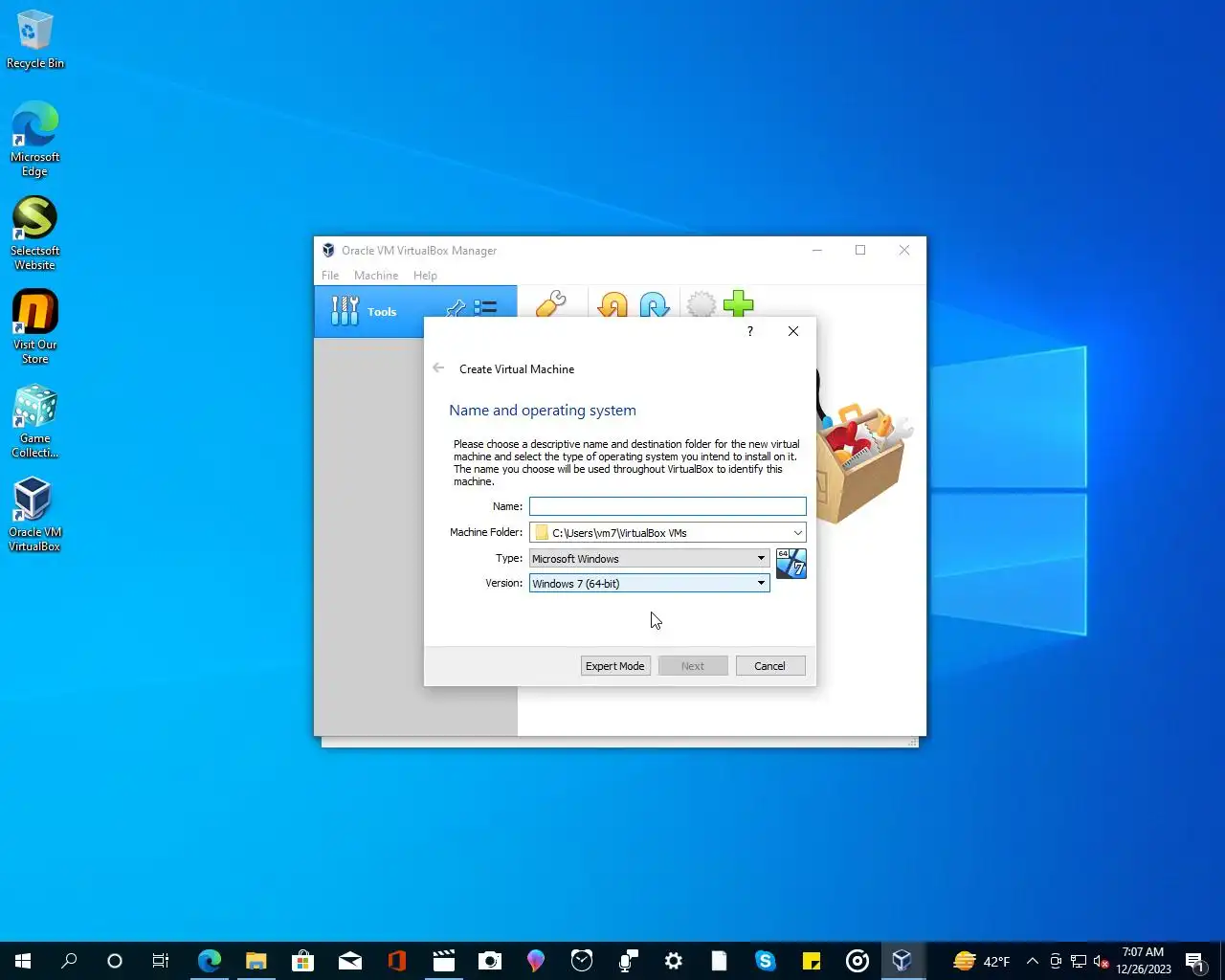Viewport: 1225px width, 980px height.
Task: Show hidden system tray icons chevron
Action: 1032,961
